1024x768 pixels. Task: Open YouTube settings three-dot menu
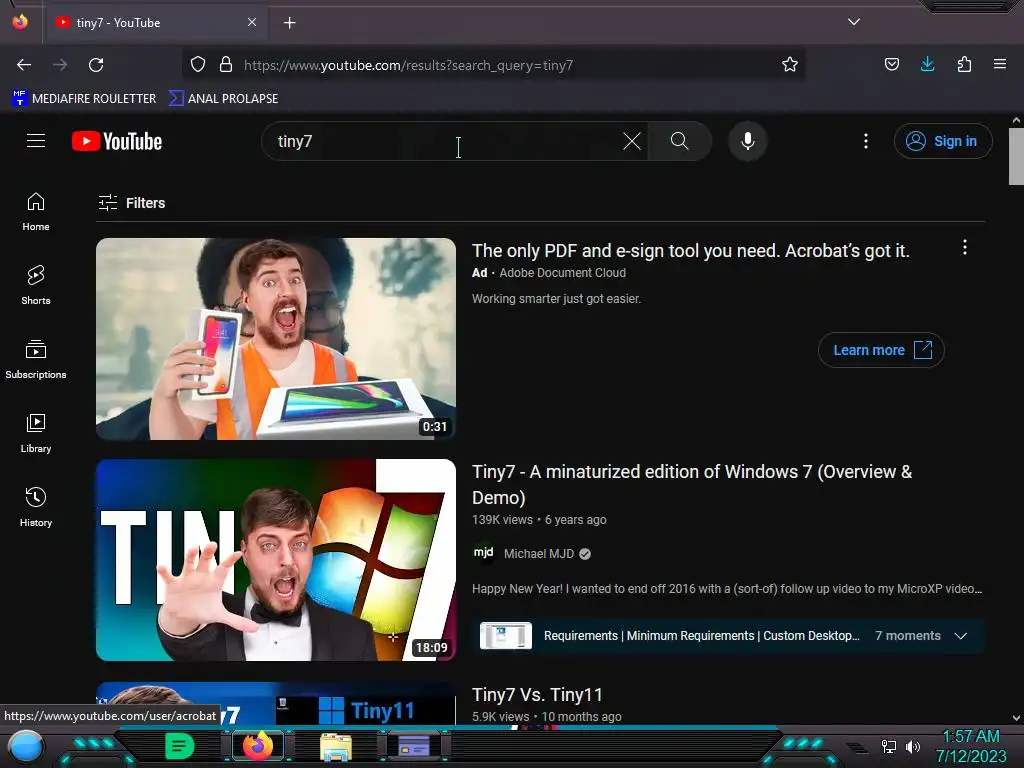[866, 141]
